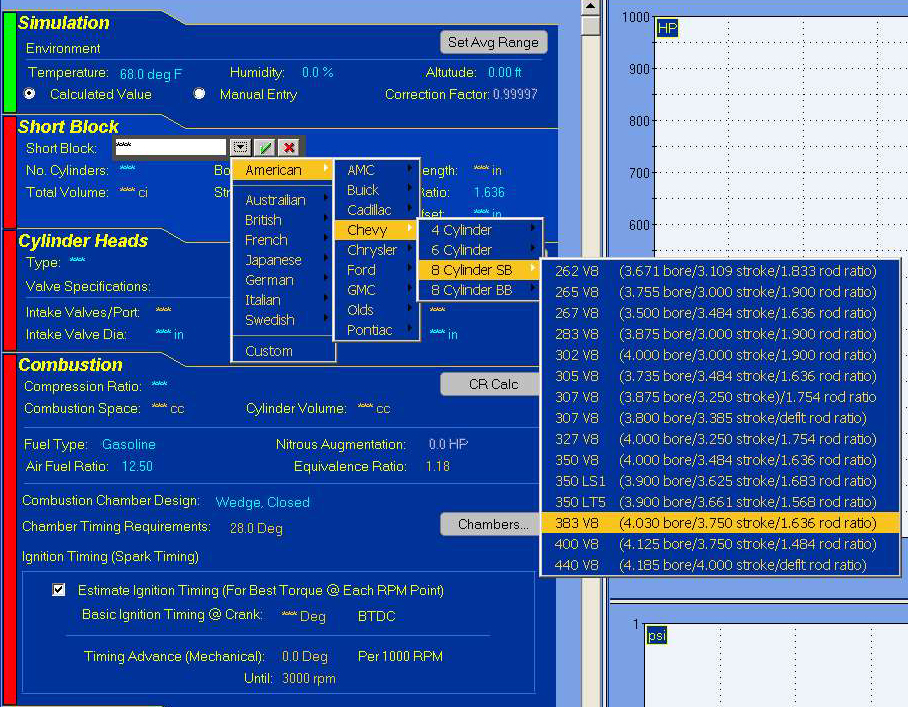
Task: Click the scrollbar up arrow
Action: pyautogui.click(x=590, y=6)
